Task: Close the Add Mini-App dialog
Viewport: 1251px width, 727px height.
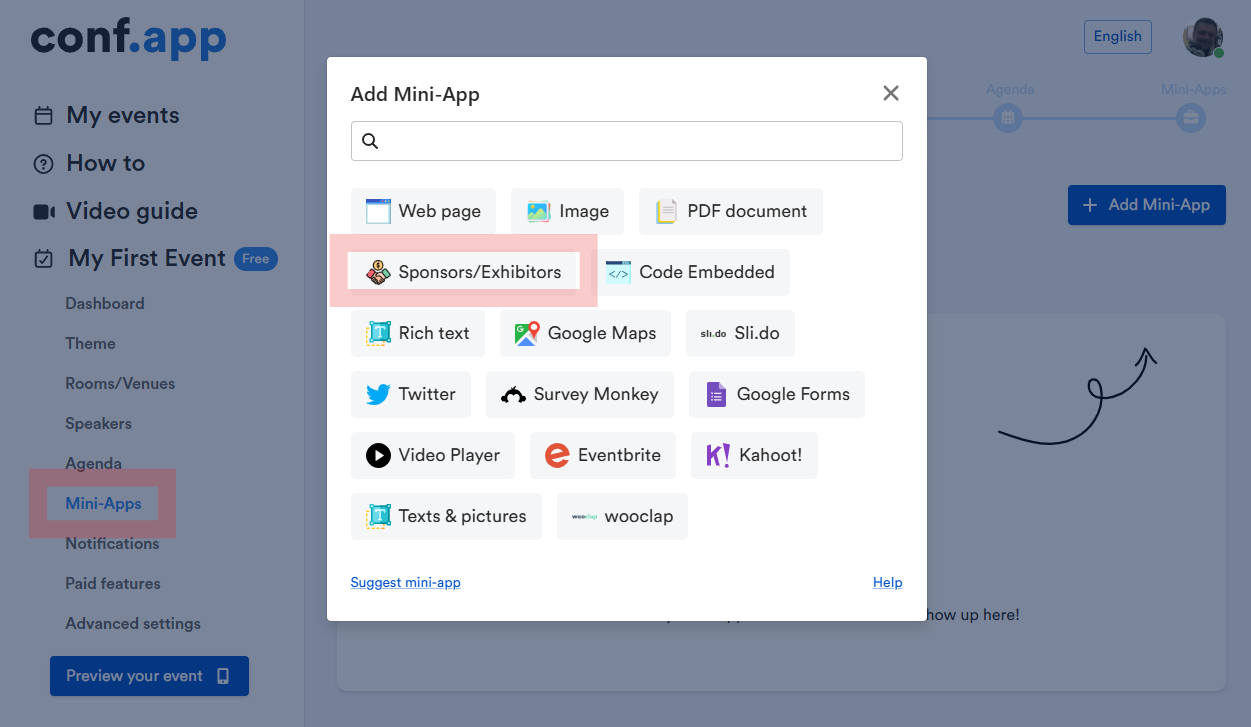Action: [890, 93]
